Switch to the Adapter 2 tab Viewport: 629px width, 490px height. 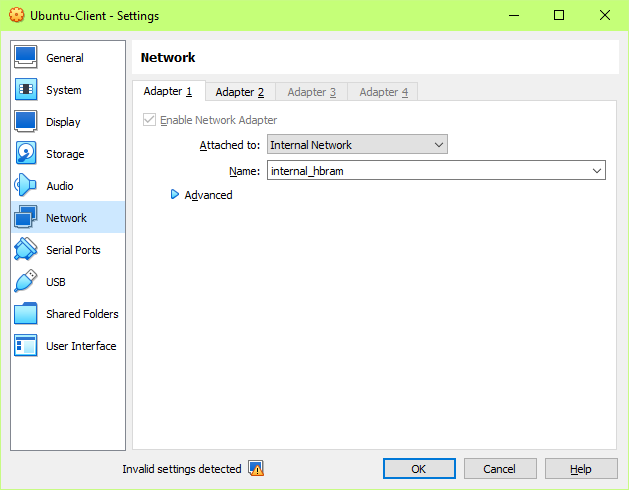point(240,92)
